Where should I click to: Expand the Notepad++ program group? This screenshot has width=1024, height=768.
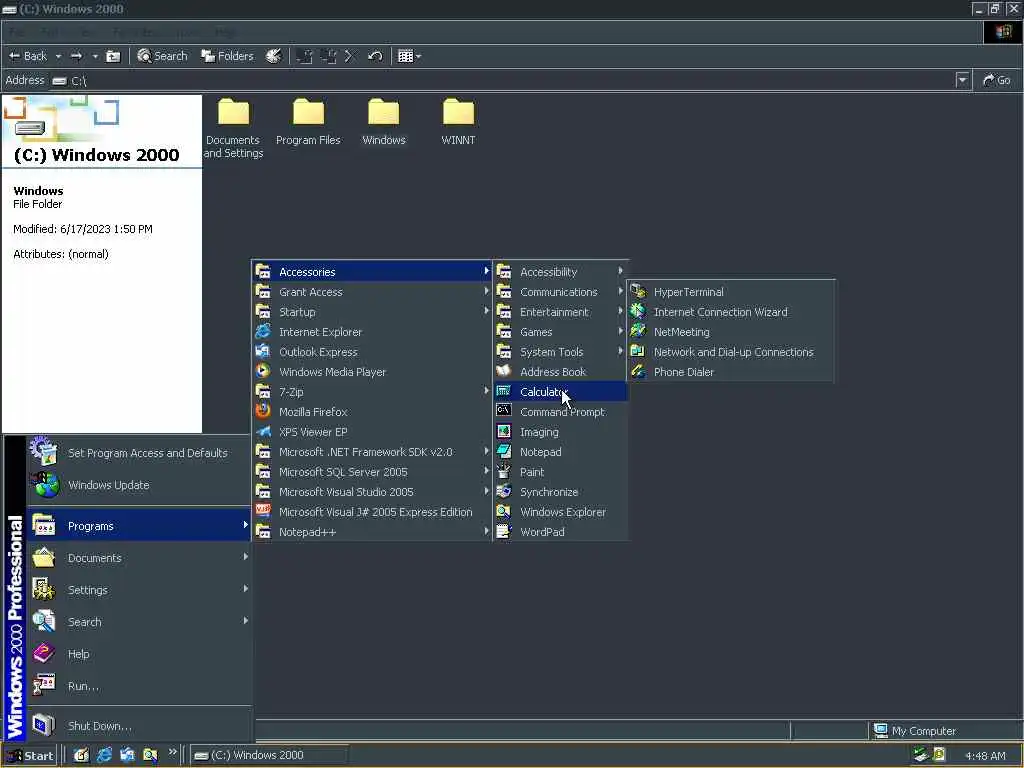pyautogui.click(x=372, y=532)
